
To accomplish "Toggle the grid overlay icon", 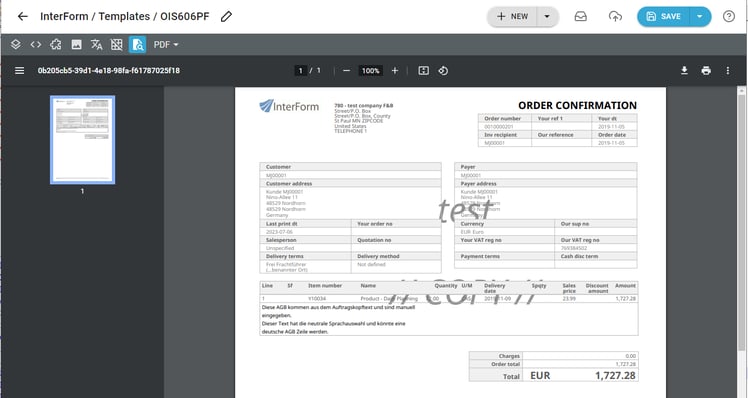I will [116, 44].
